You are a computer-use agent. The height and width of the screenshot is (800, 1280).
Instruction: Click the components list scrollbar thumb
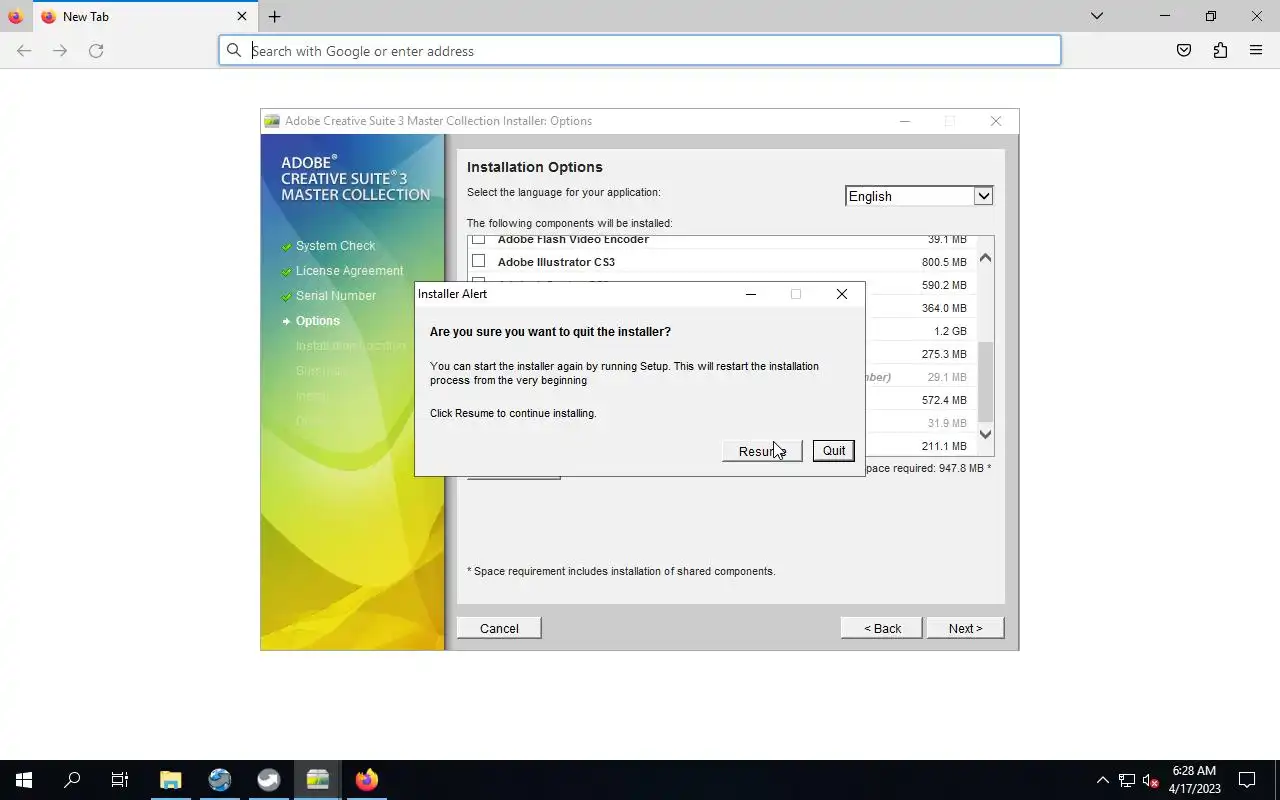point(985,381)
